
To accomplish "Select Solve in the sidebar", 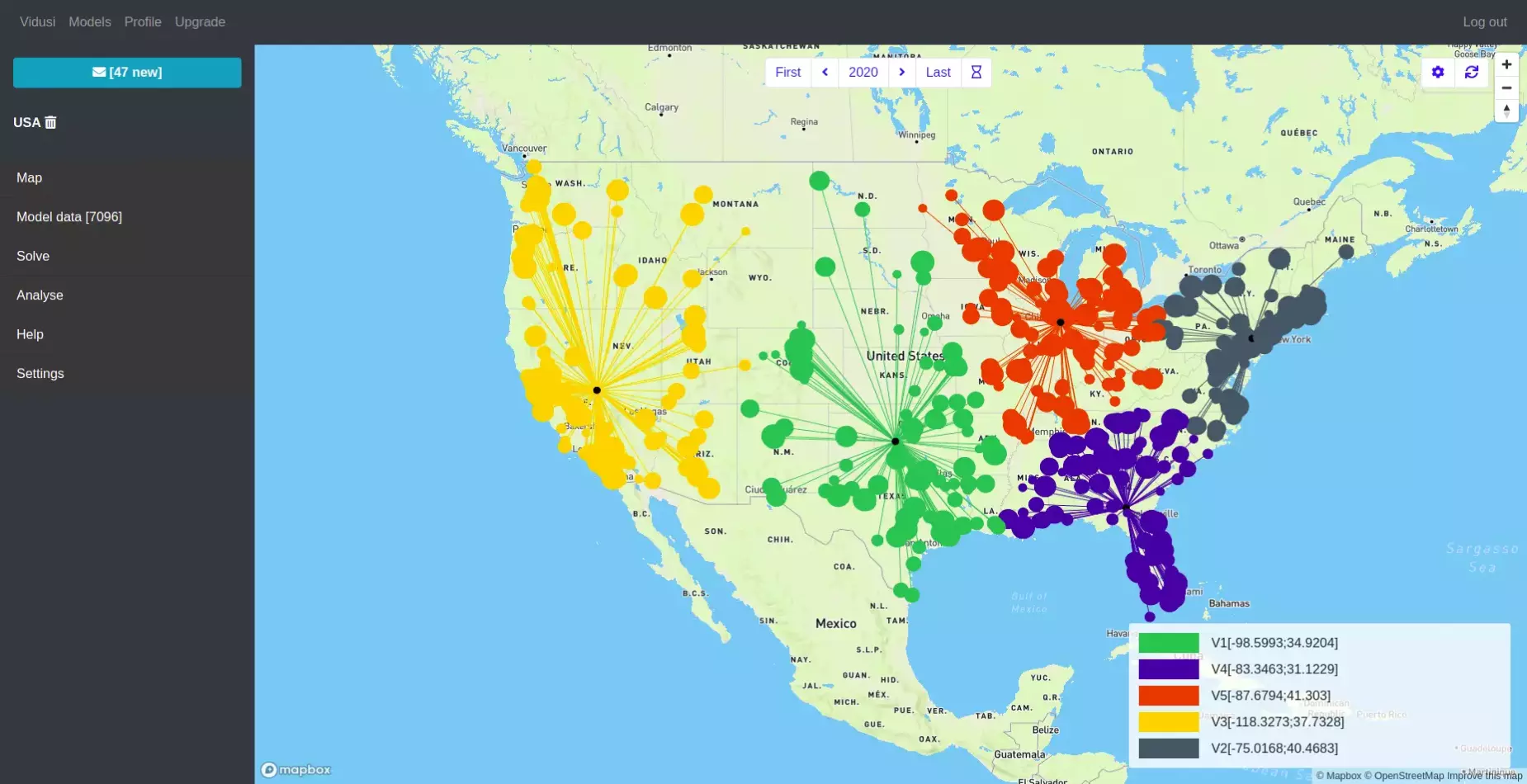I will point(127,256).
